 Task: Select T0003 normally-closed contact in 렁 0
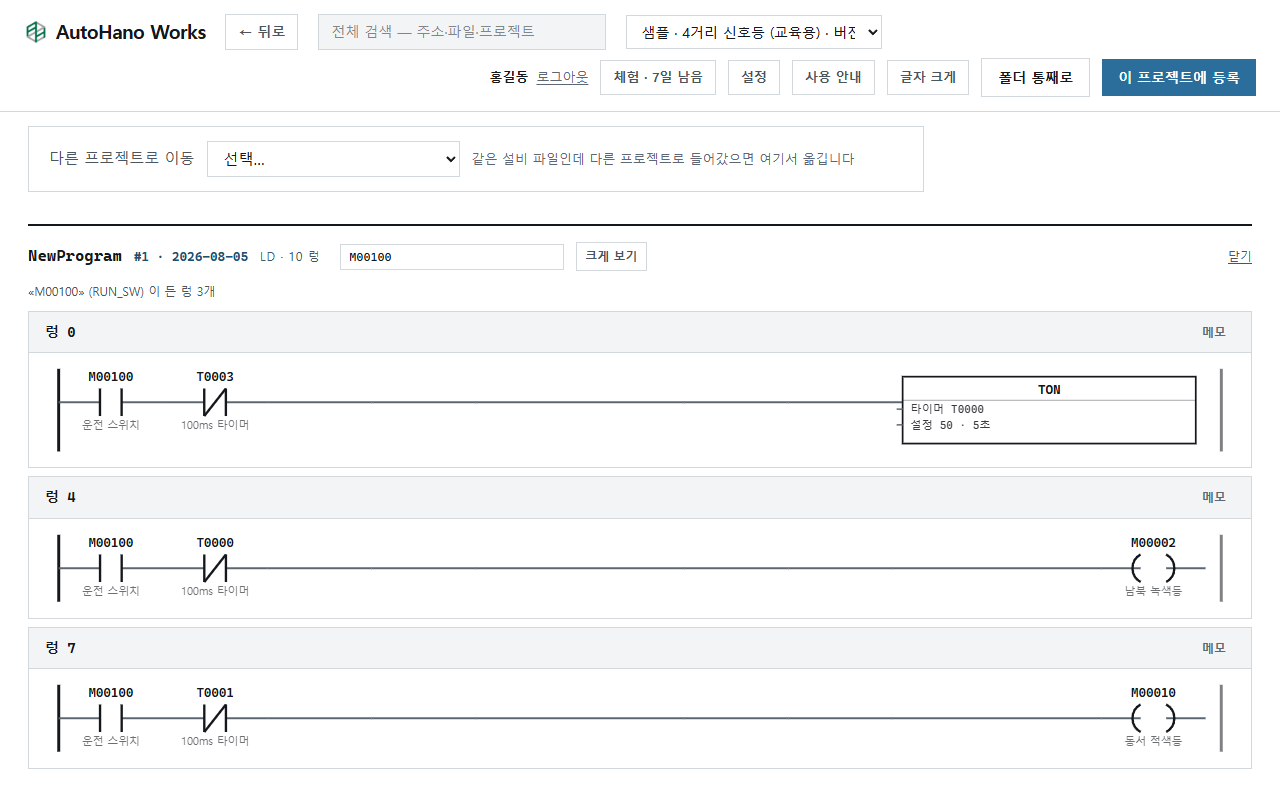(215, 402)
